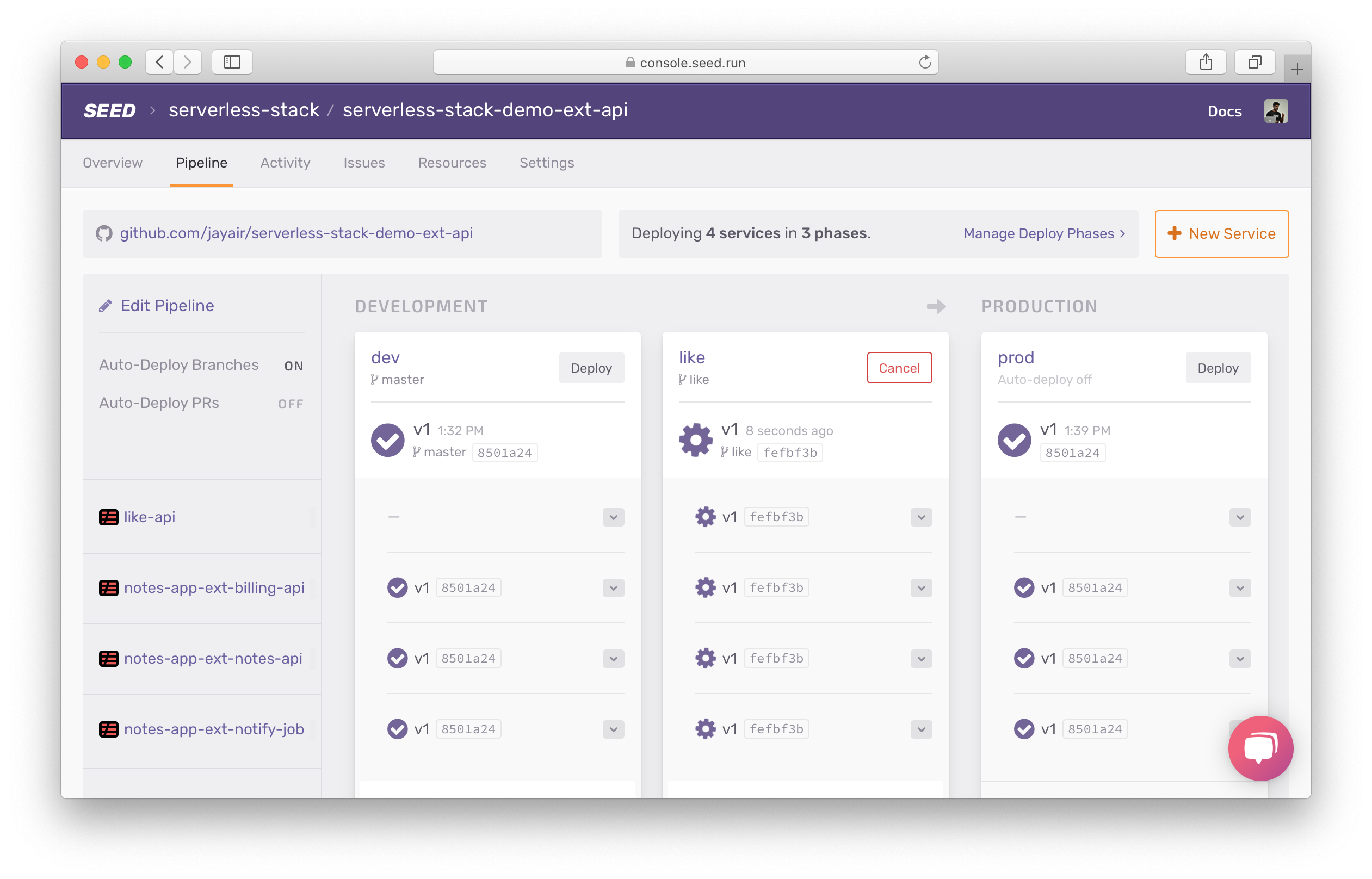1372x879 pixels.
Task: Click the notes-app-ext-billing-api icon
Action: (107, 588)
